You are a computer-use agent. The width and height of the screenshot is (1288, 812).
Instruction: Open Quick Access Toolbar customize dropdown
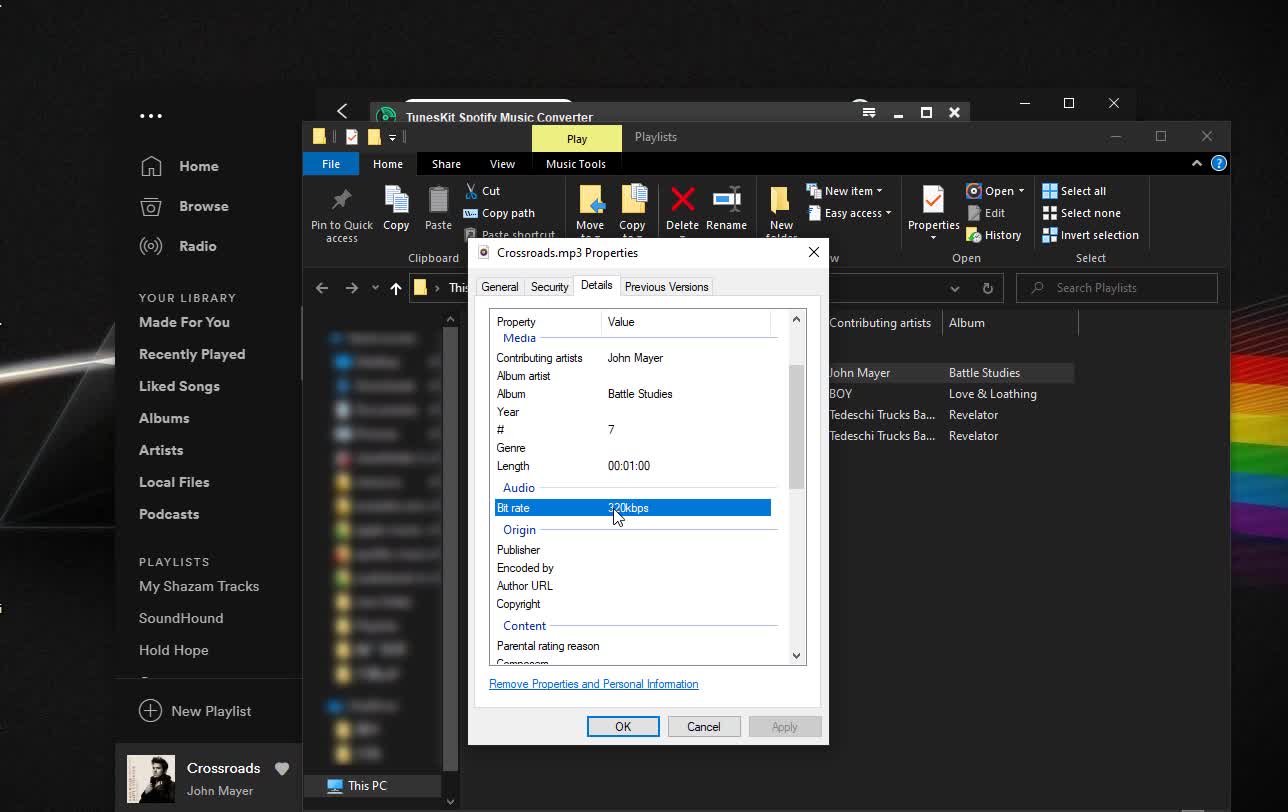(x=393, y=137)
